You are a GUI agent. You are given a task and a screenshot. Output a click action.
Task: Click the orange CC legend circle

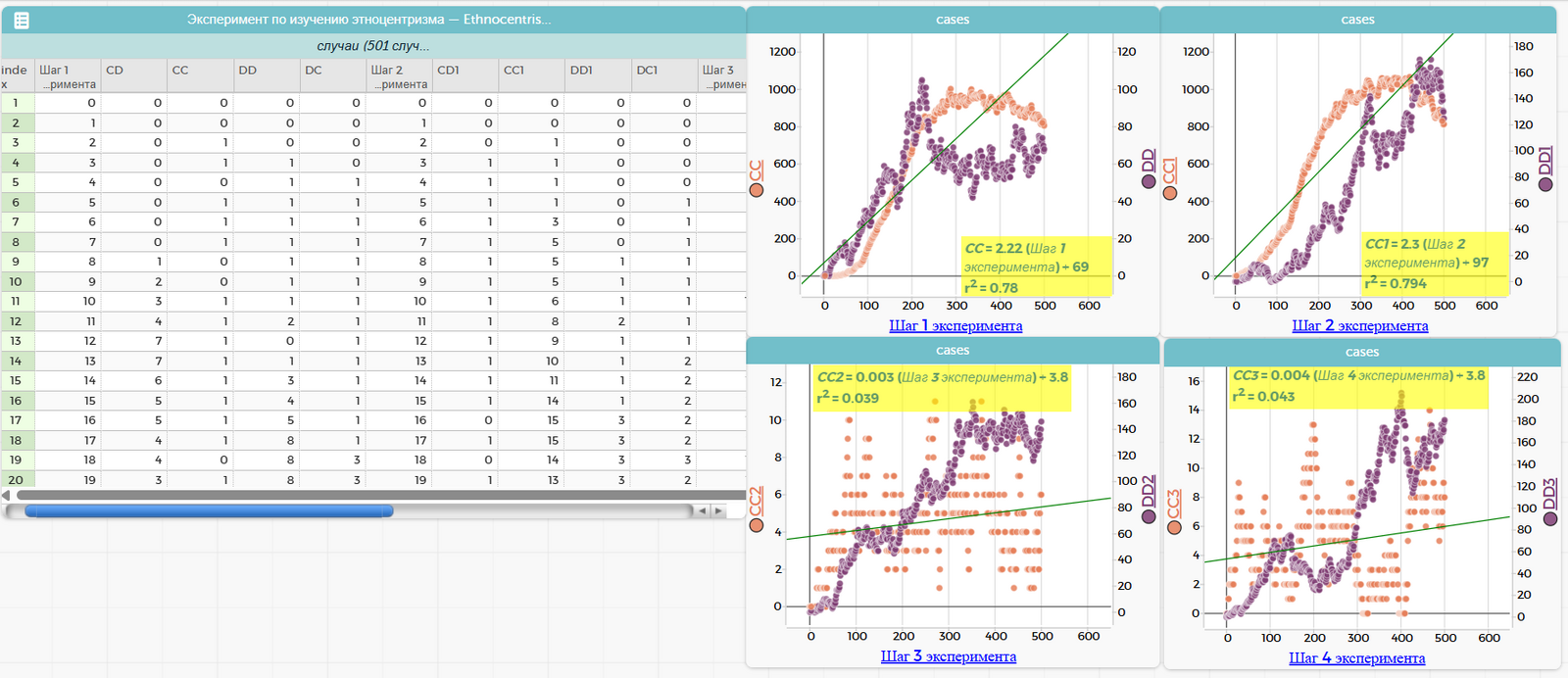point(756,190)
